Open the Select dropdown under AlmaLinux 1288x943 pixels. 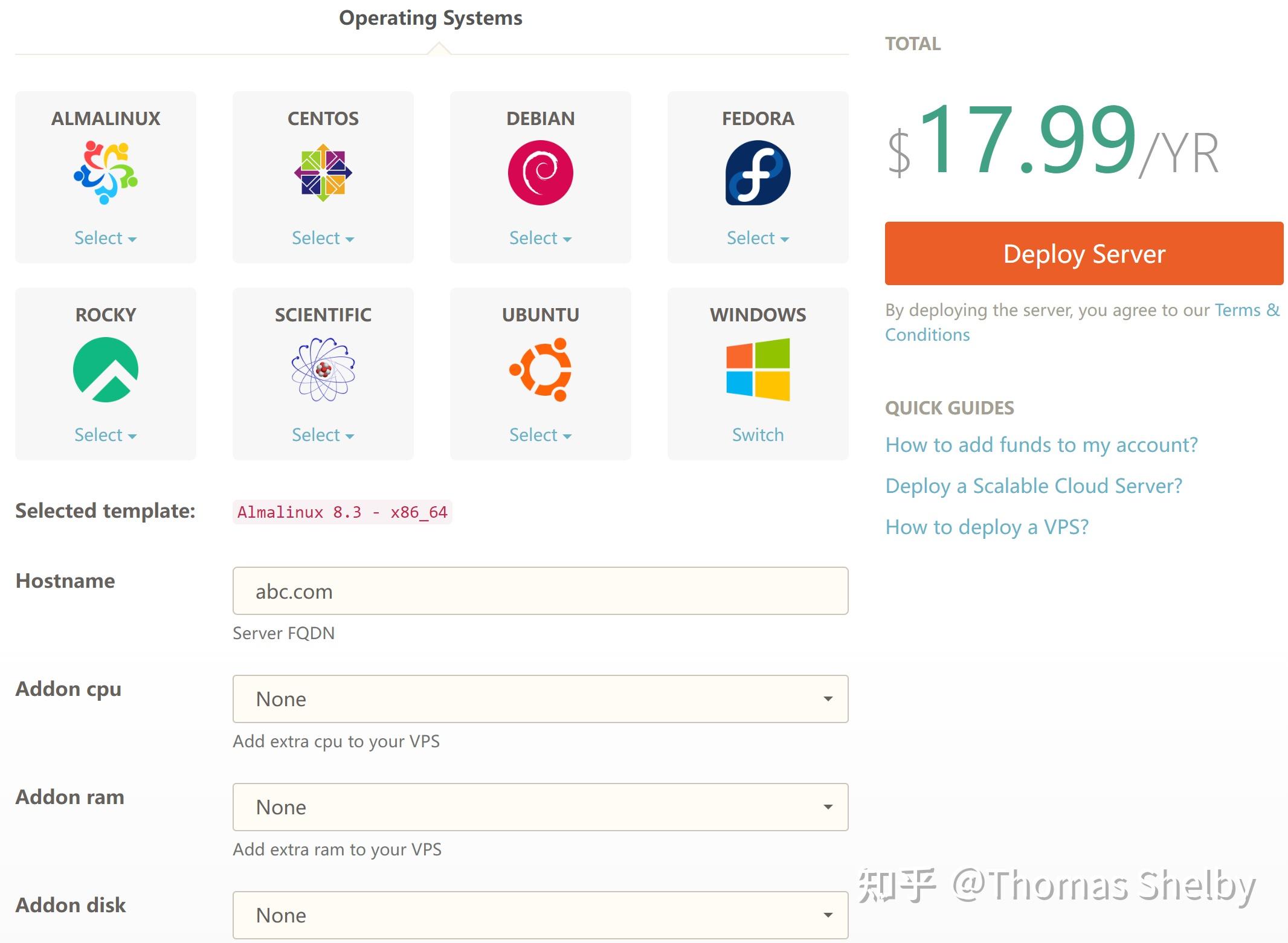(x=106, y=237)
